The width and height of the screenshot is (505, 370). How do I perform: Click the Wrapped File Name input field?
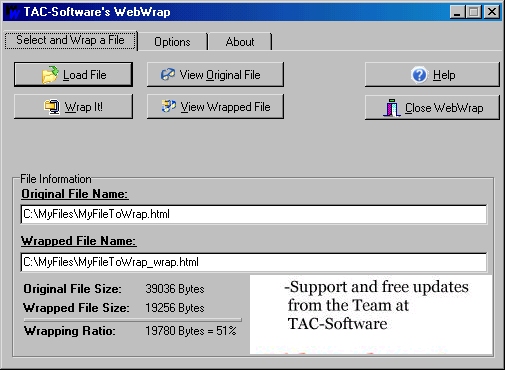pyautogui.click(x=254, y=262)
